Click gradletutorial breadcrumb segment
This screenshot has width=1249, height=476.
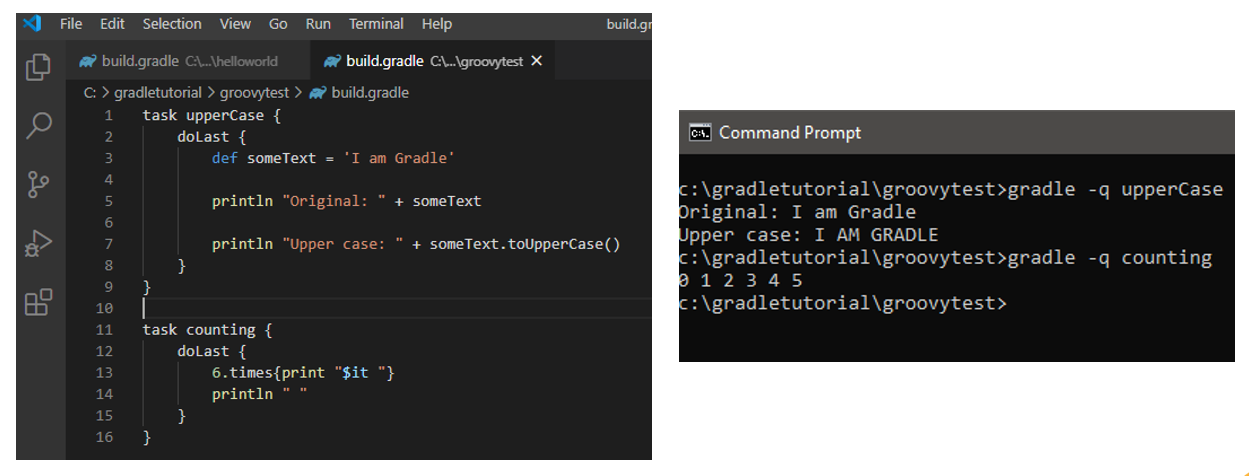(x=158, y=92)
